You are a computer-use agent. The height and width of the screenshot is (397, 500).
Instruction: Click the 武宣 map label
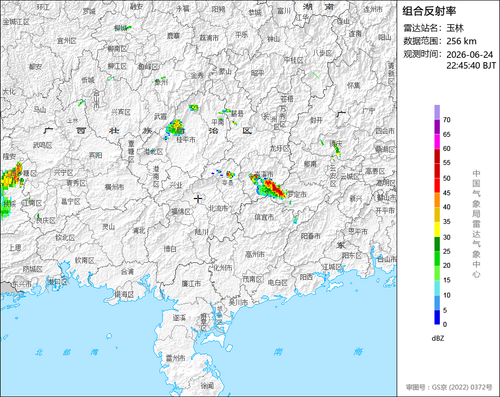coord(160,117)
